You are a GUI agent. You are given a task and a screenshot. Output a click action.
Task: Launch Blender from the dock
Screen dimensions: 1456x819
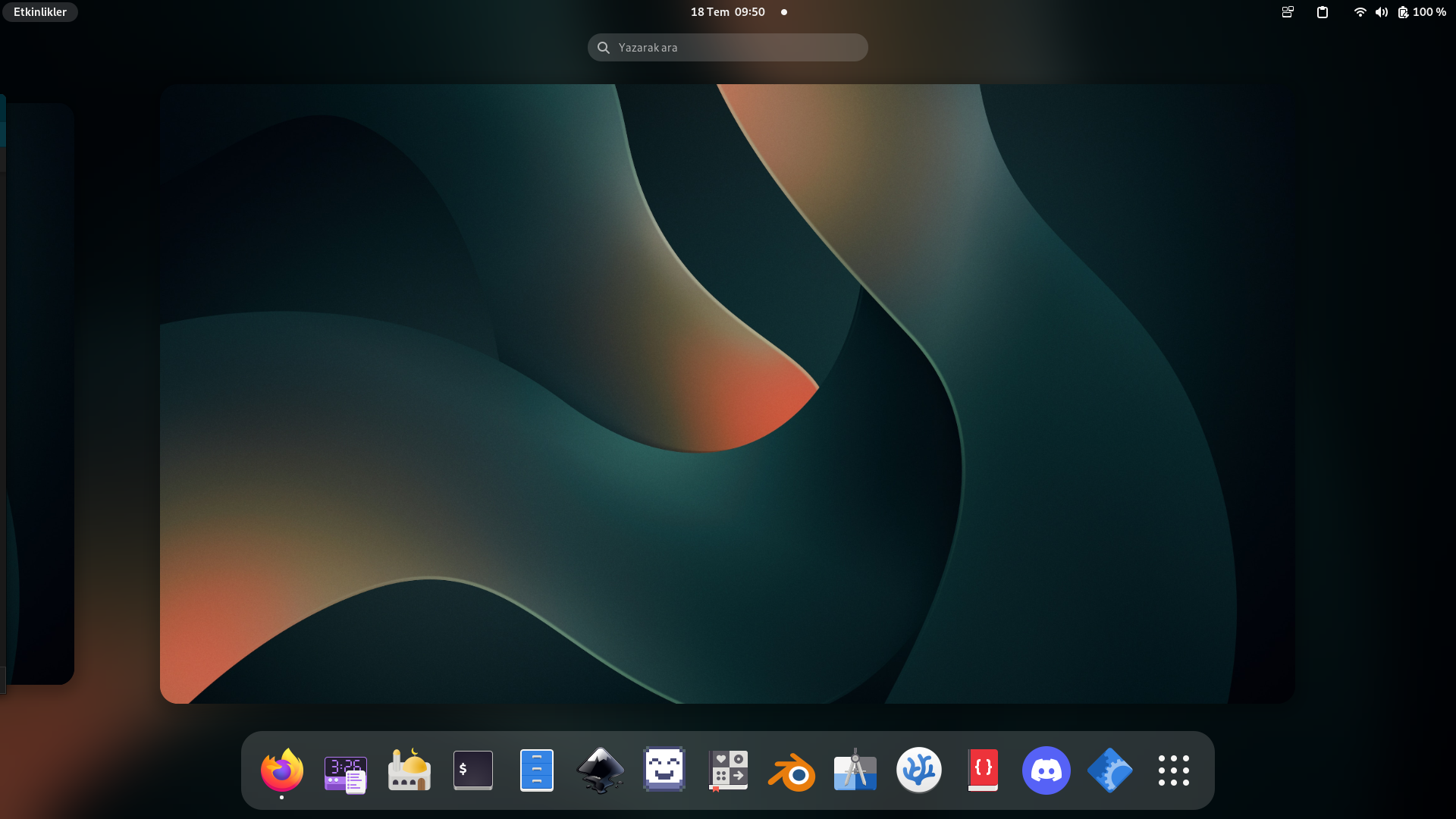[x=792, y=770]
